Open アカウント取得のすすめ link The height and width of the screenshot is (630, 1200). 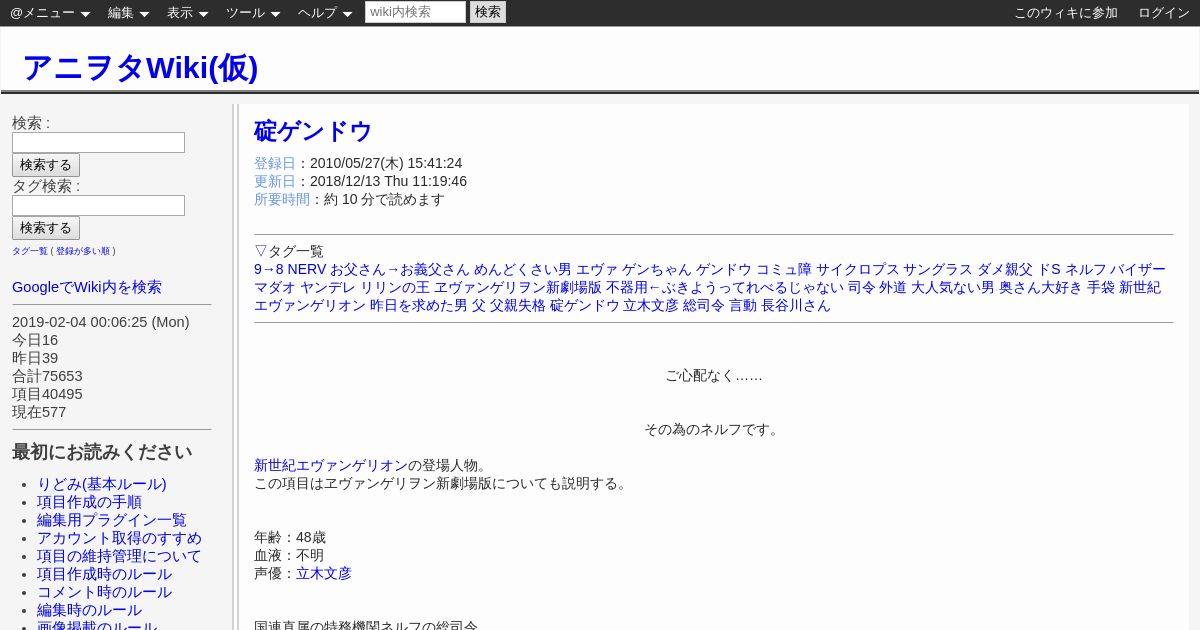(x=119, y=538)
